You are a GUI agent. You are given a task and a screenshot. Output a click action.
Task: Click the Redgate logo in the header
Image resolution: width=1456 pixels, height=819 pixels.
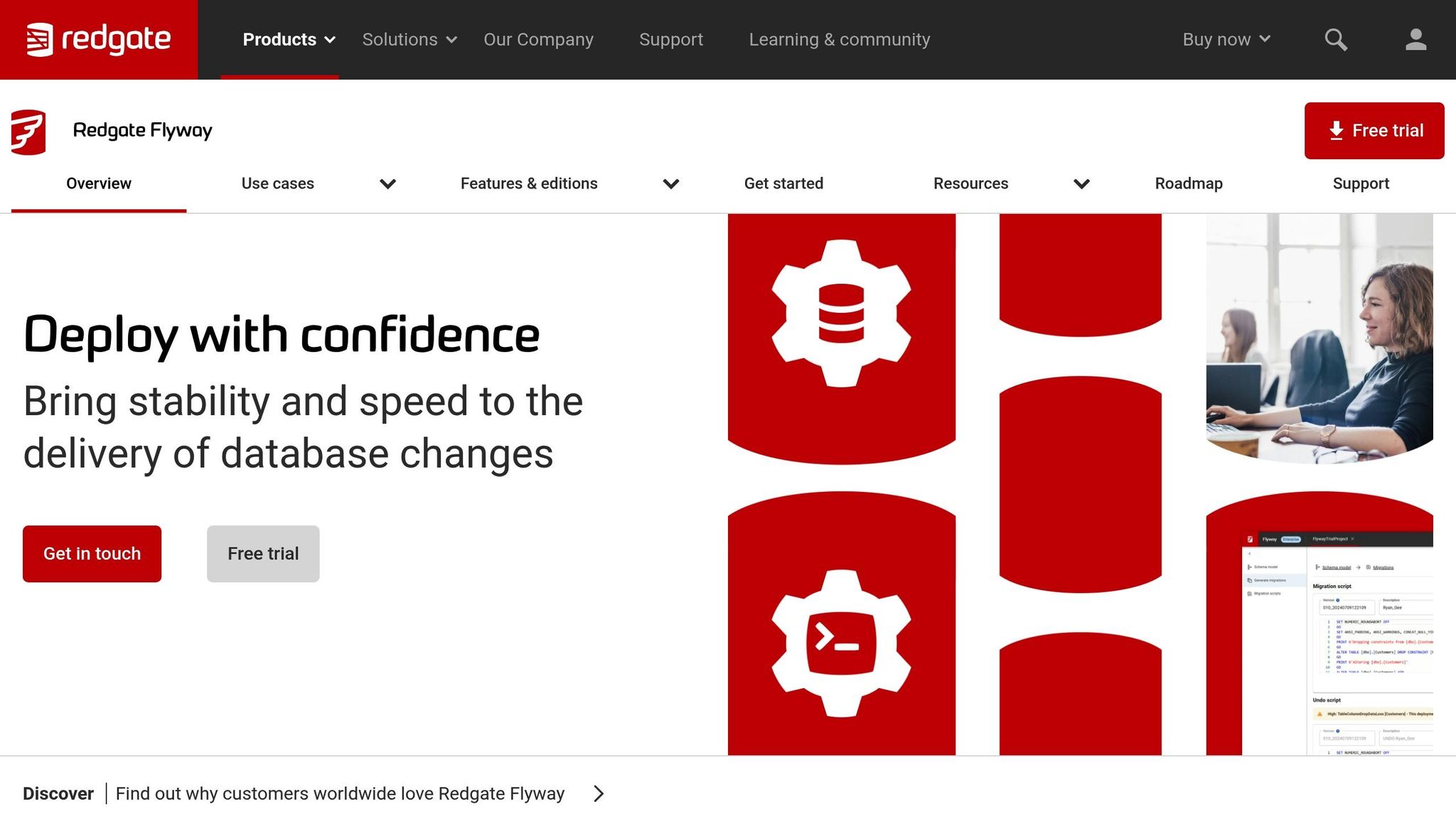coord(99,39)
